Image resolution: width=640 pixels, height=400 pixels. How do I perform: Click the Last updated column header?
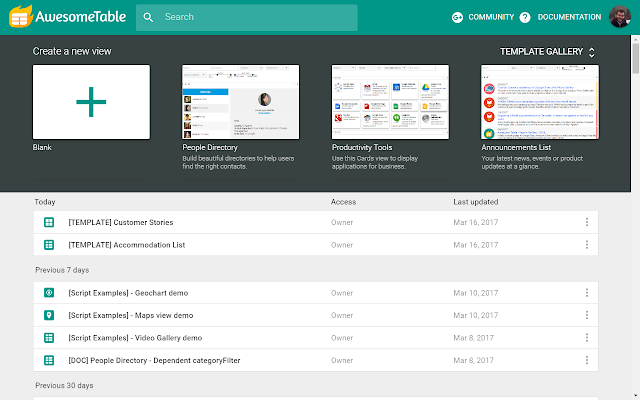coord(476,202)
